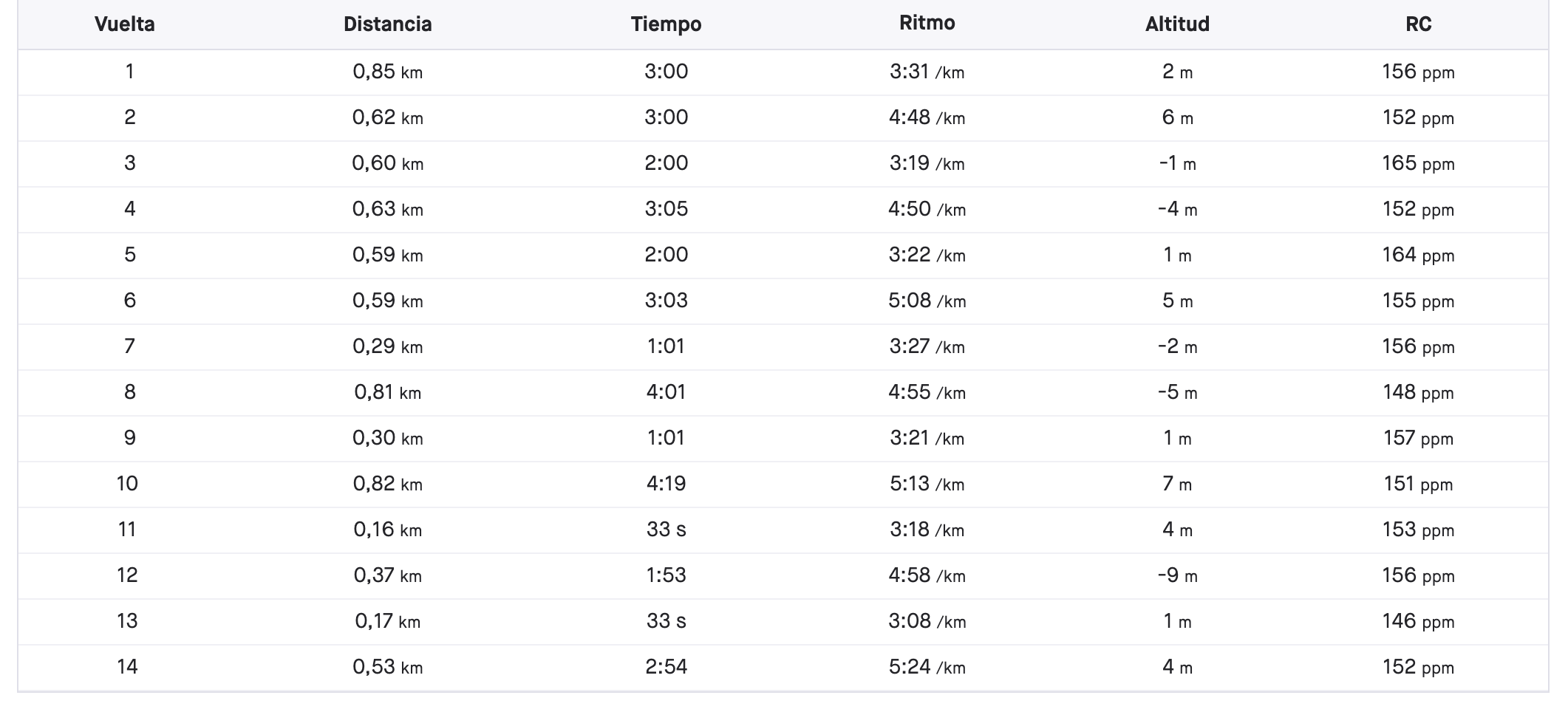Click the Altitud column header
The width and height of the screenshot is (1568, 712).
click(1177, 24)
